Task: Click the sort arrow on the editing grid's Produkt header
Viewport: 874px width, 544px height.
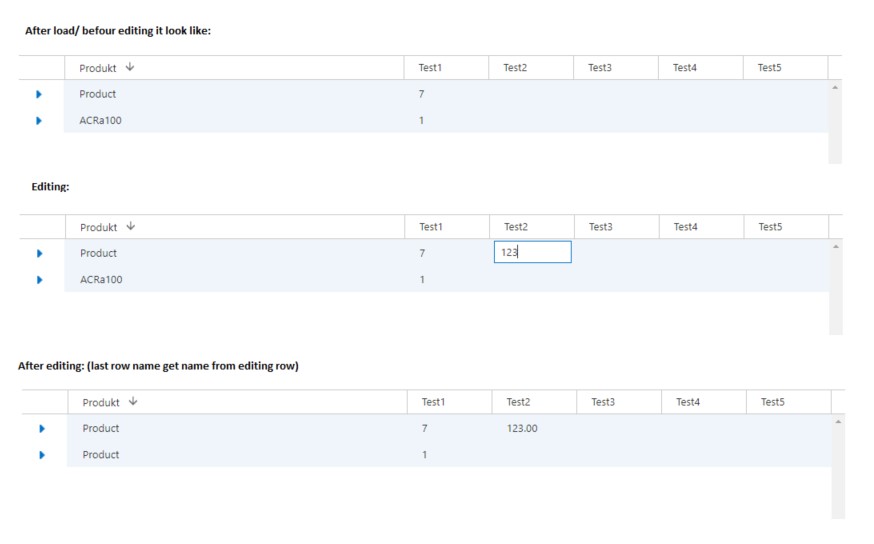Action: pyautogui.click(x=131, y=227)
